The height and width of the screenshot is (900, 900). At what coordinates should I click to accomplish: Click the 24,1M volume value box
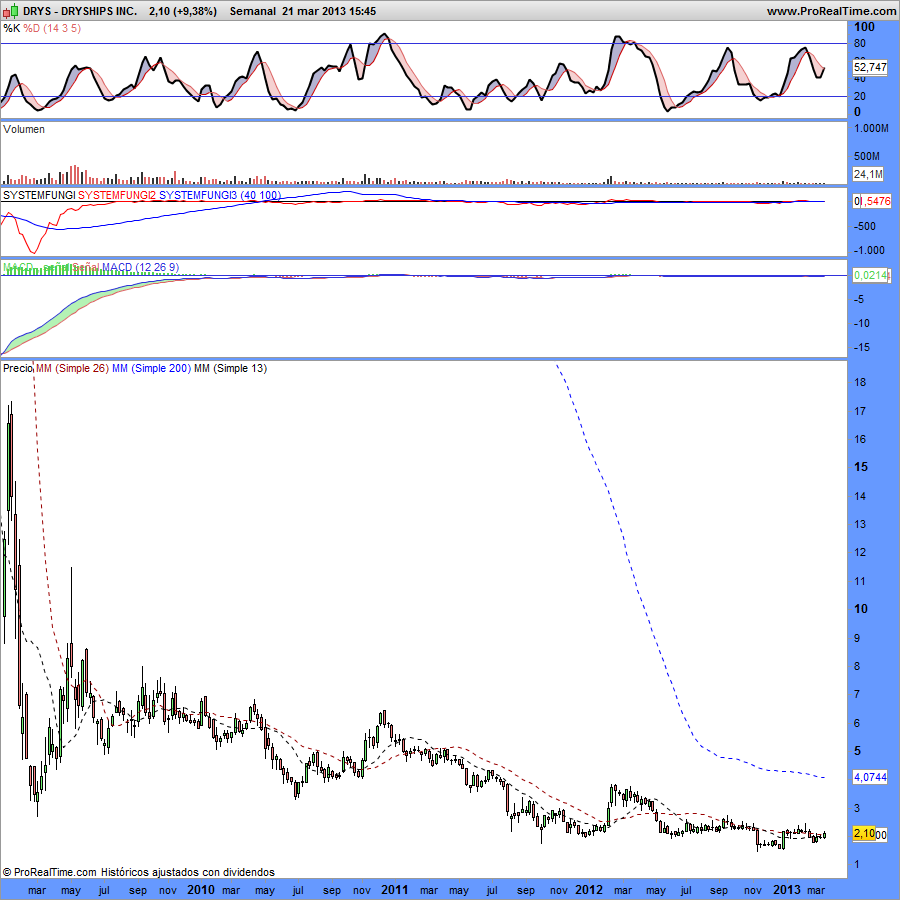pos(868,174)
